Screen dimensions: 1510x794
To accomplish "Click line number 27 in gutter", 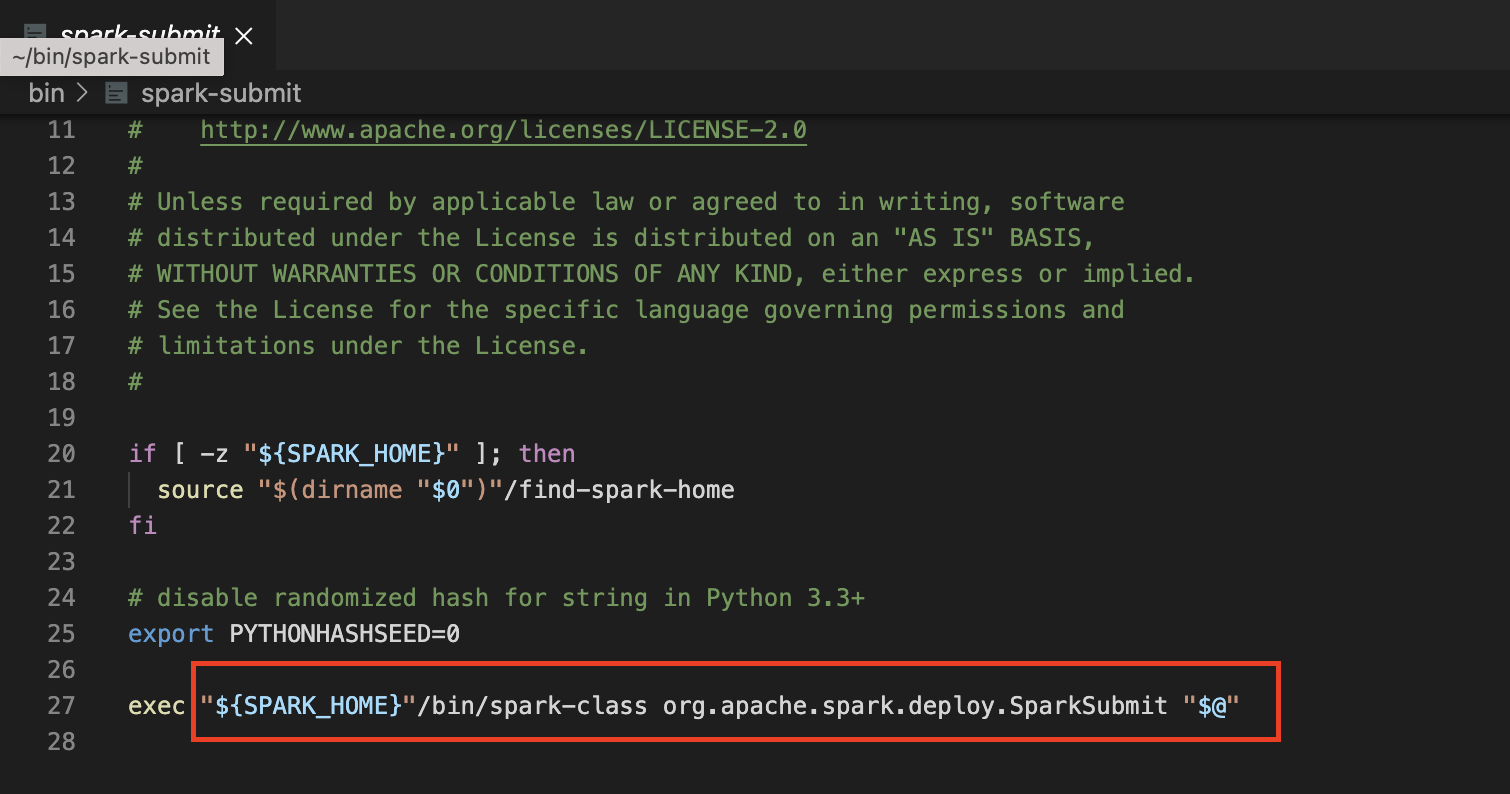I will click(61, 706).
